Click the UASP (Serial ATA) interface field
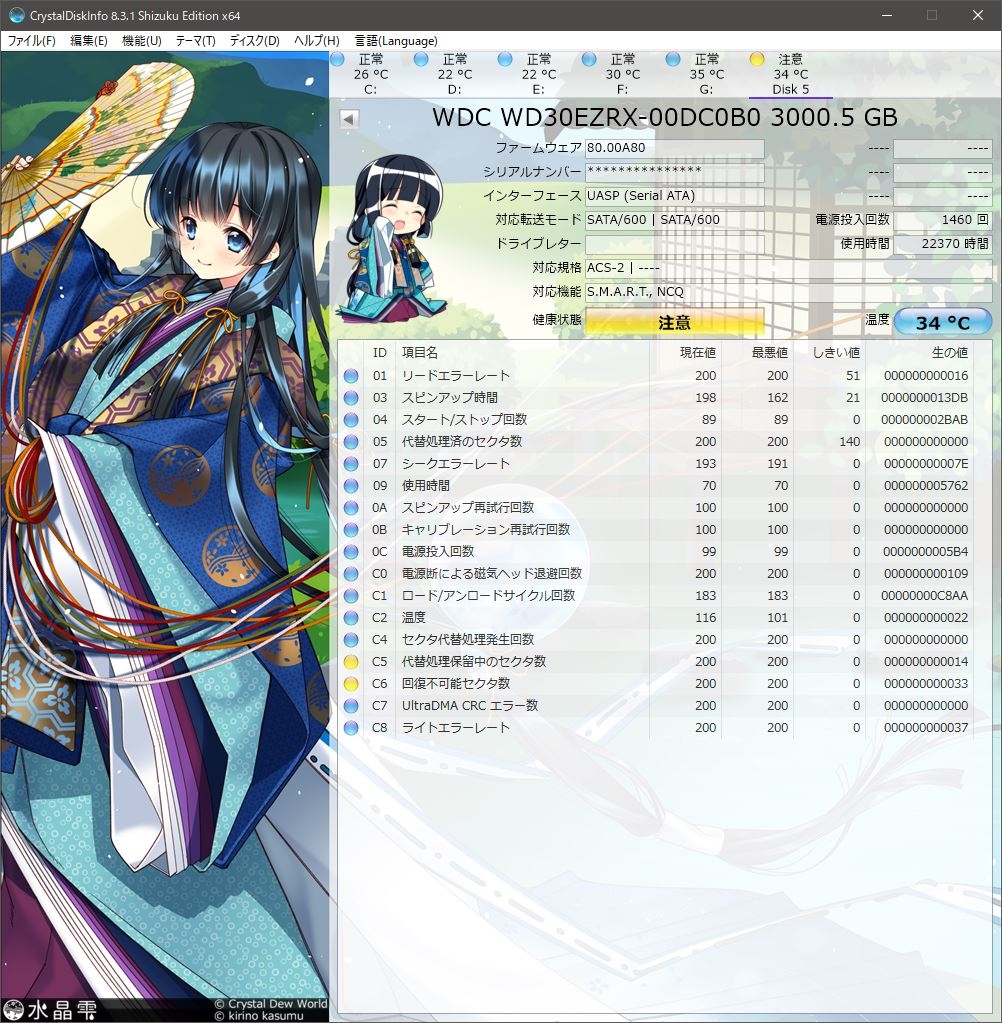Image resolution: width=1002 pixels, height=1023 pixels. point(675,196)
